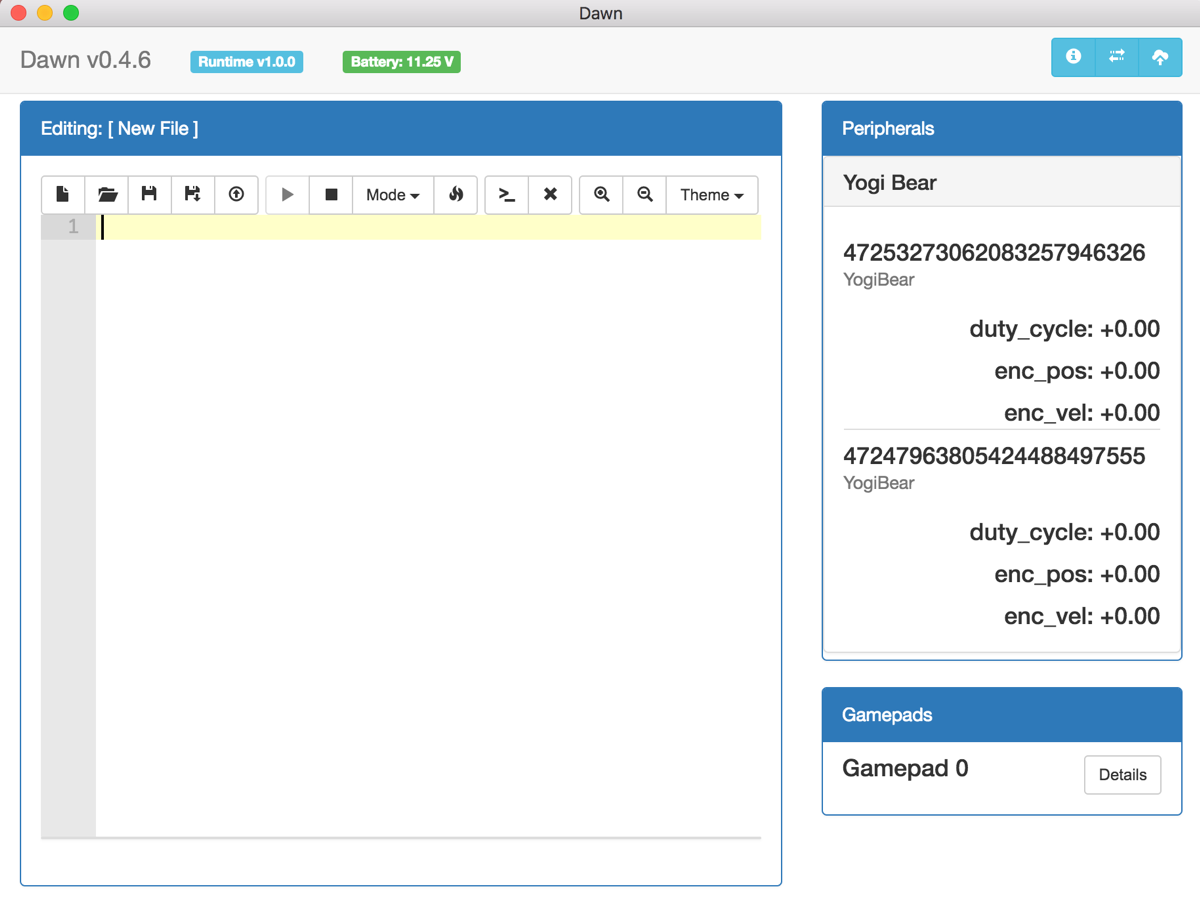Screen dimensions: 1200x900
Task: Click the Details button for Gamepad 0
Action: click(x=1122, y=775)
